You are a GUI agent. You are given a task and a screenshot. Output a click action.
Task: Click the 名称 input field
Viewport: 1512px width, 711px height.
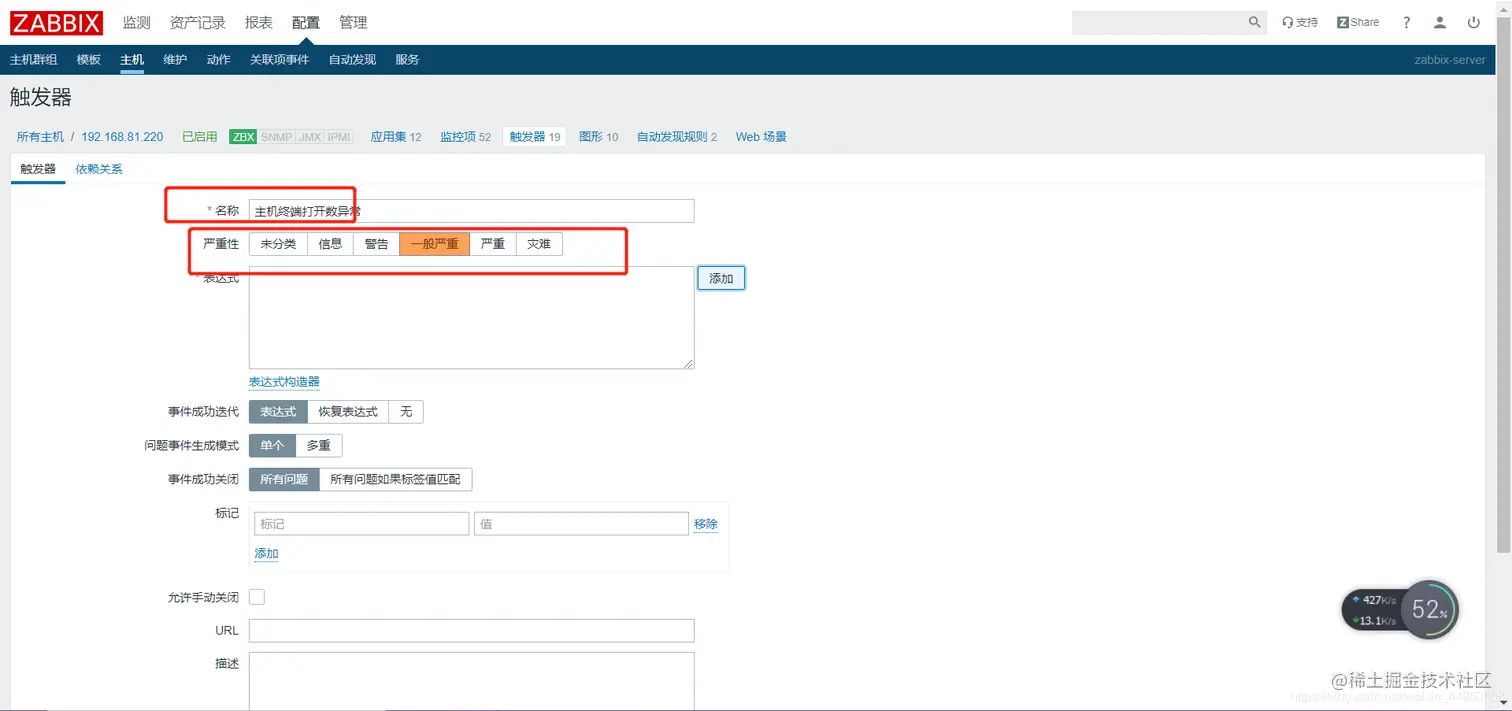(471, 211)
